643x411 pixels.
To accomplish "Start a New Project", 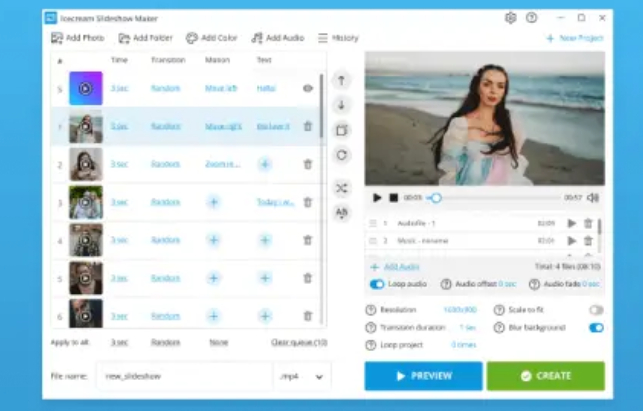I will [x=575, y=38].
